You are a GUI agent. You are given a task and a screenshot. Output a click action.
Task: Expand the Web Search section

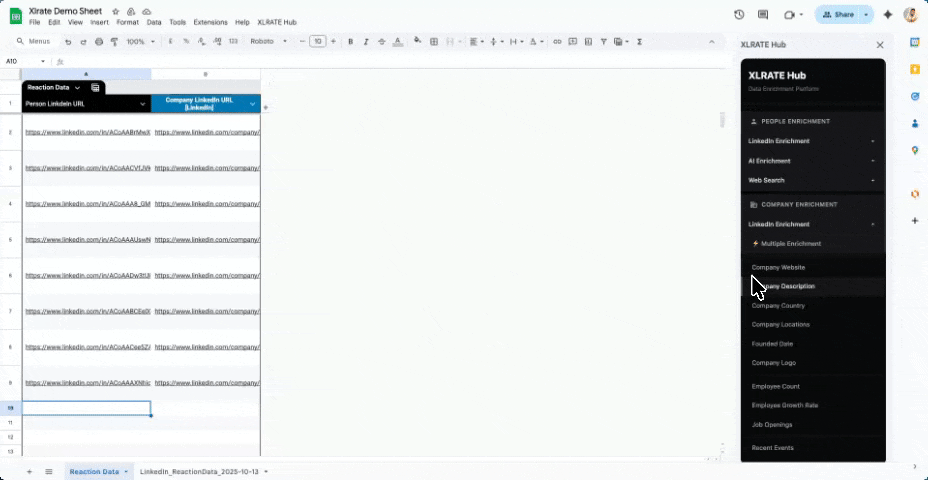(x=813, y=180)
